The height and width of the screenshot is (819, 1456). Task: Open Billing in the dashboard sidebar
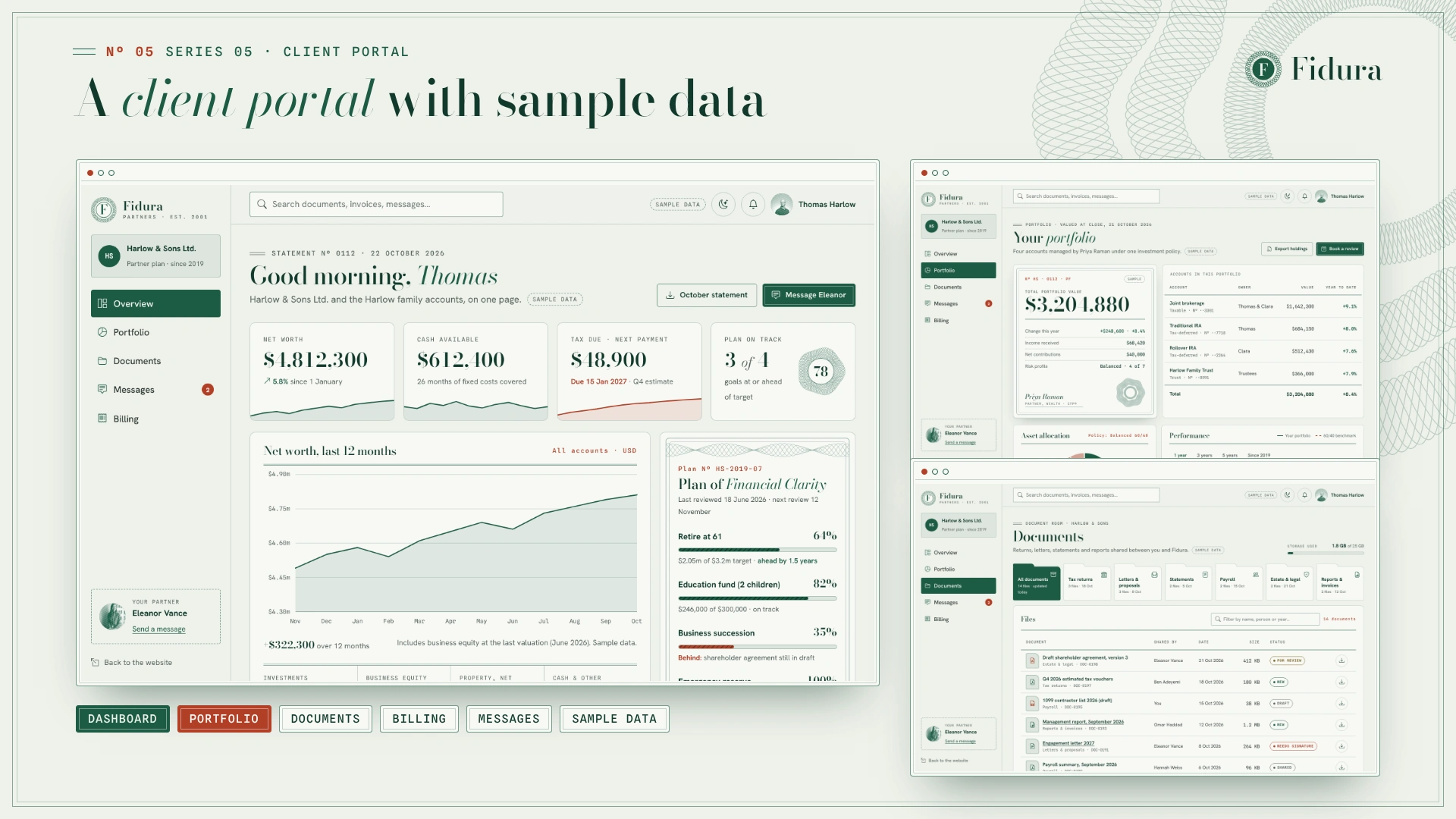point(155,419)
